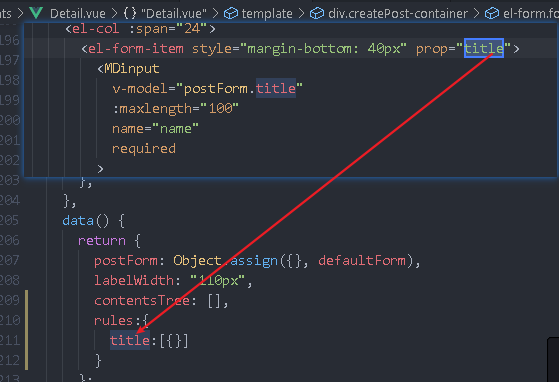Image resolution: width=559 pixels, height=382 pixels.
Task: Open Detail.vue breadcrumb item
Action: click(78, 14)
